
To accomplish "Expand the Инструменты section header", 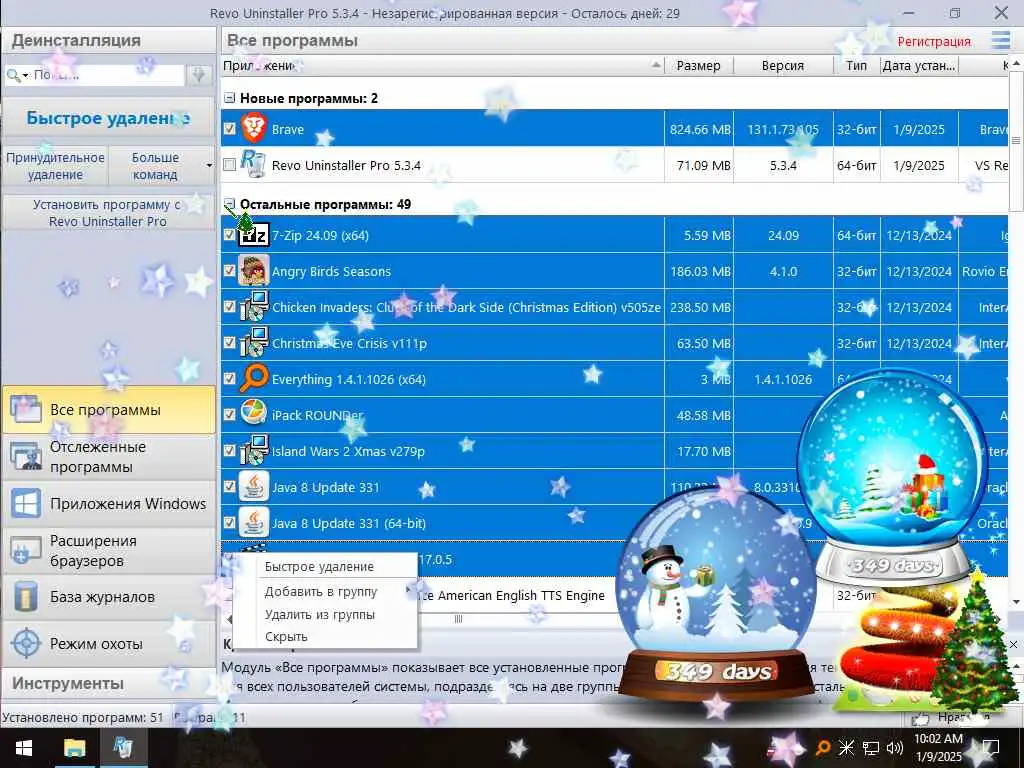I will 108,683.
